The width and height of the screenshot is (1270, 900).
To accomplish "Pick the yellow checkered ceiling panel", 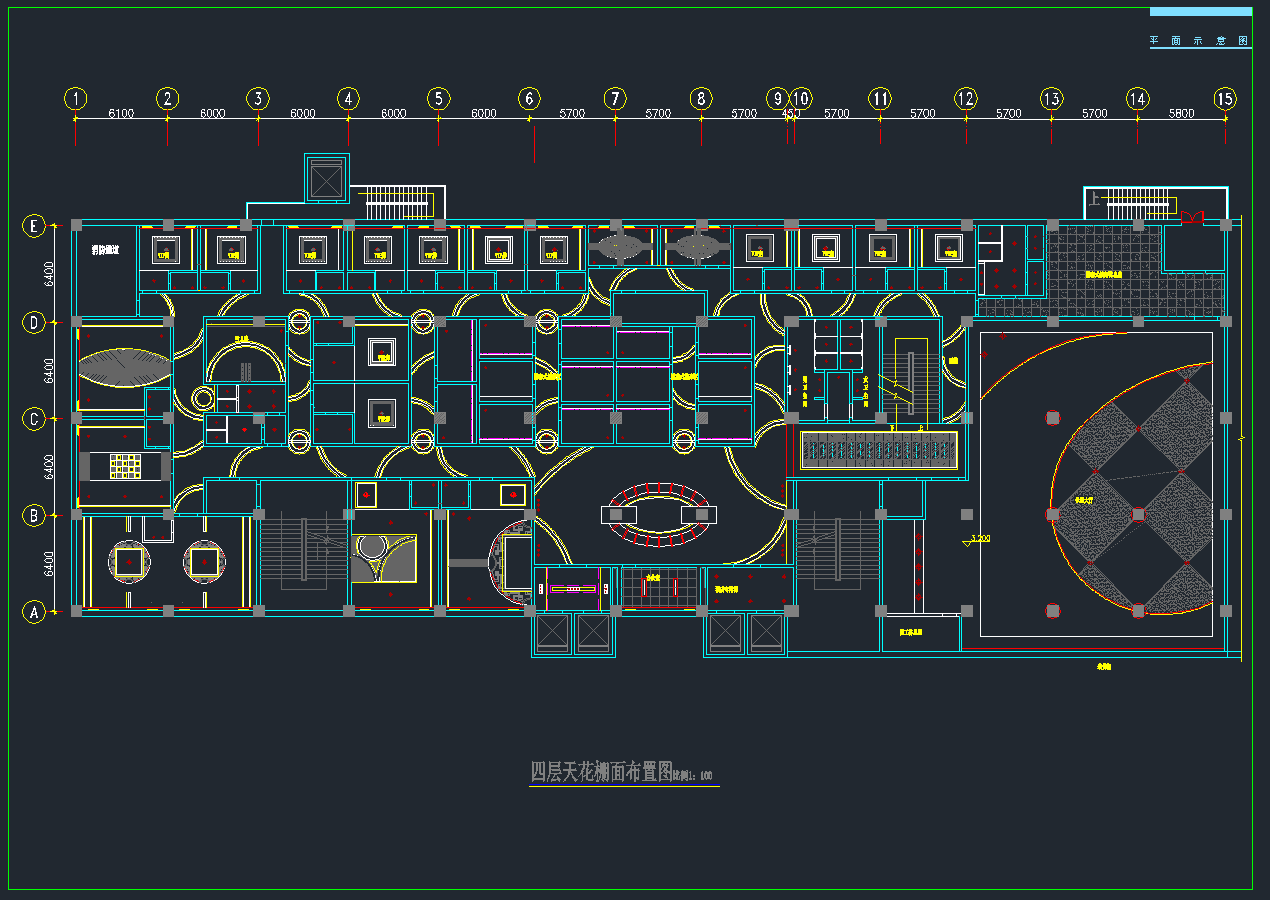I will (x=124, y=467).
